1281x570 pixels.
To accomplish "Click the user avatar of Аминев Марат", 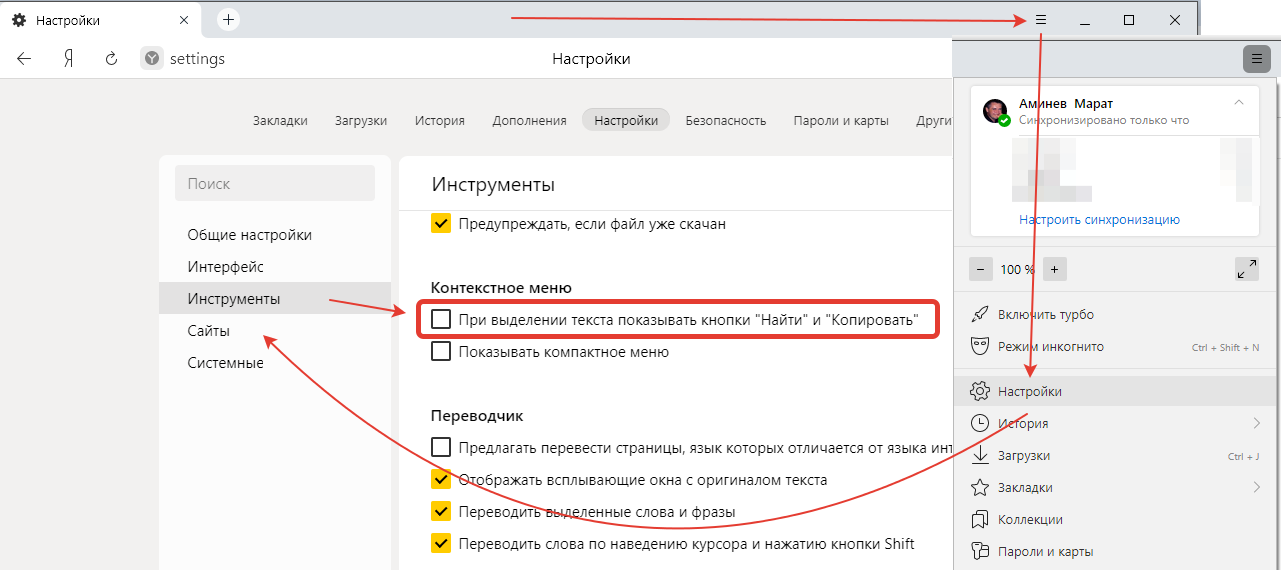I will pos(996,111).
